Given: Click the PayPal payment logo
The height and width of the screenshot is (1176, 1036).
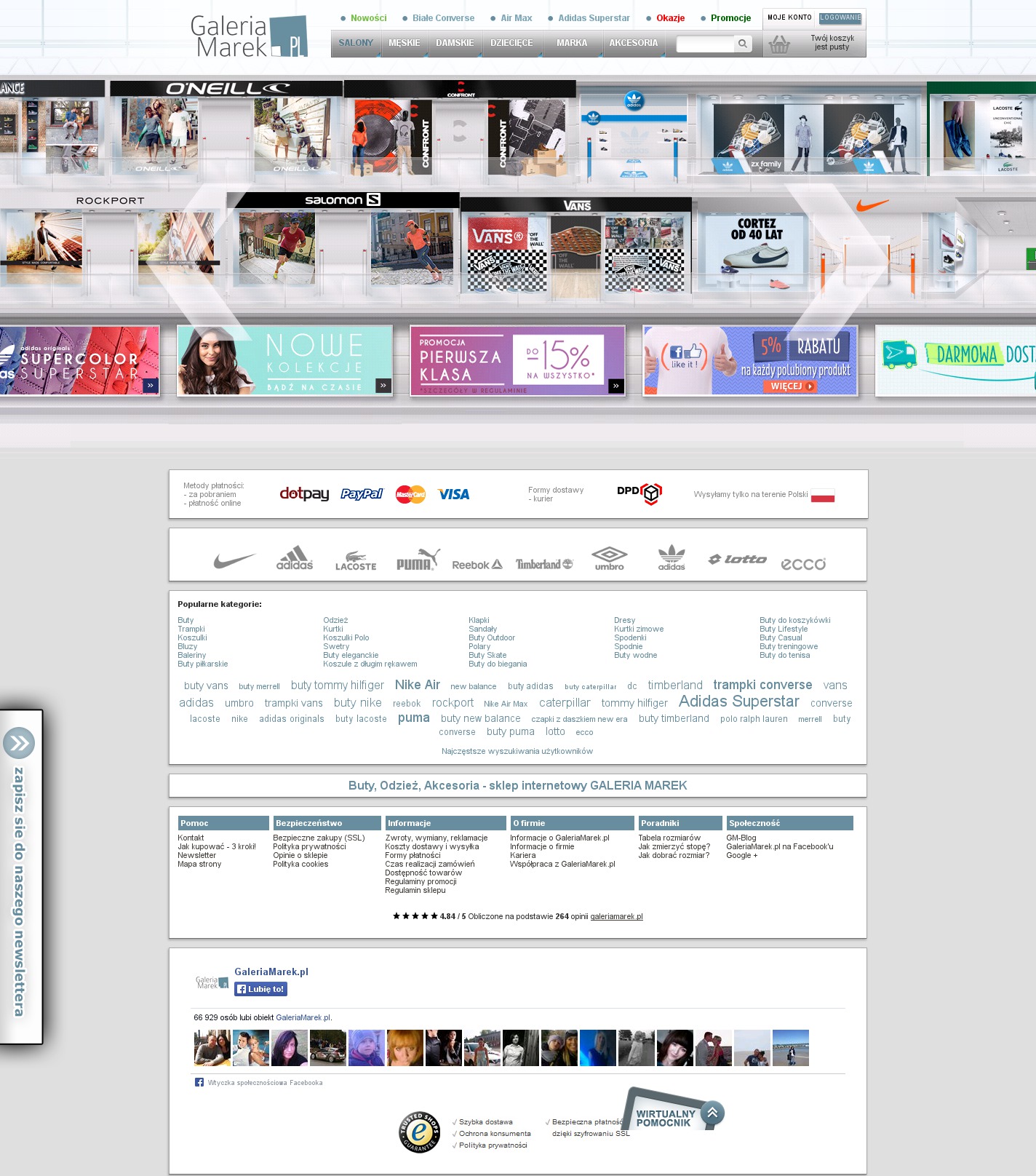Looking at the screenshot, I should coord(362,494).
